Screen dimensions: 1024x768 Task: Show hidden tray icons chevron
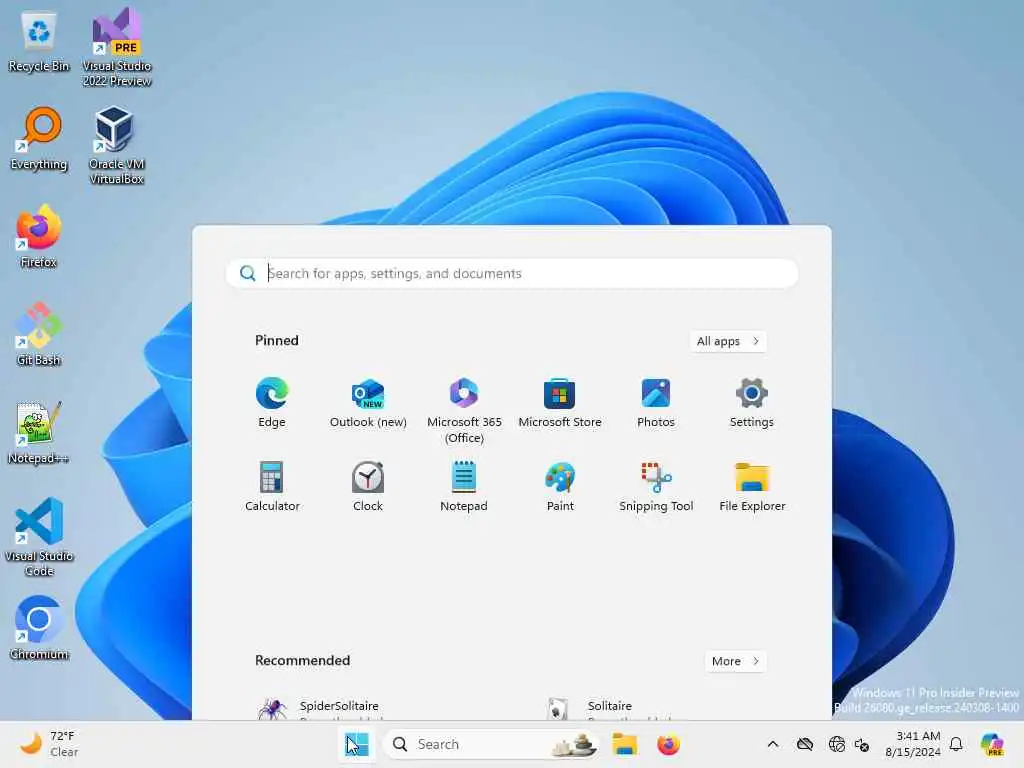pyautogui.click(x=773, y=744)
